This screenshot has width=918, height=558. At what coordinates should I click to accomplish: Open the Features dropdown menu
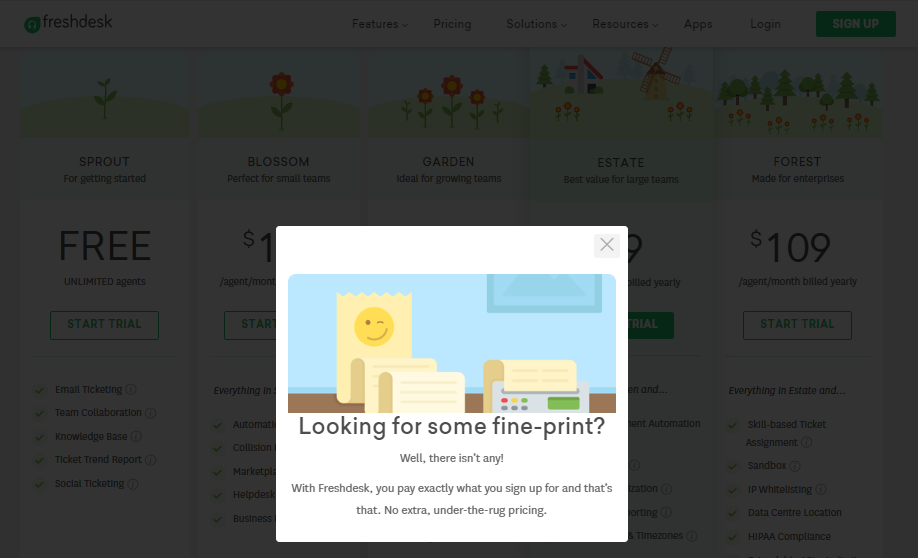379,24
